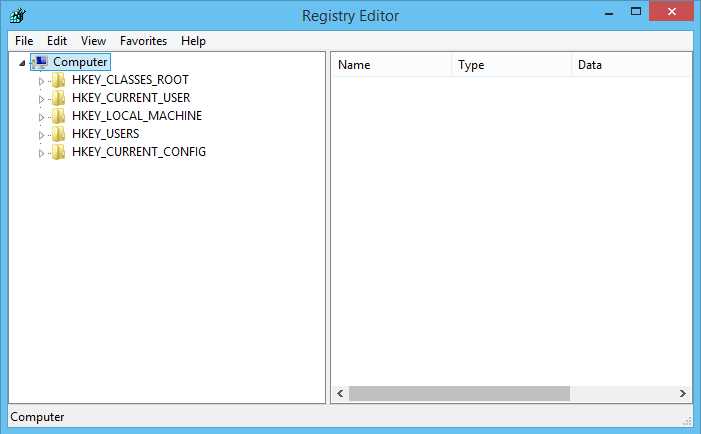
Task: Click the HKEY_LOCAL_MACHINE folder icon
Action: [x=59, y=116]
